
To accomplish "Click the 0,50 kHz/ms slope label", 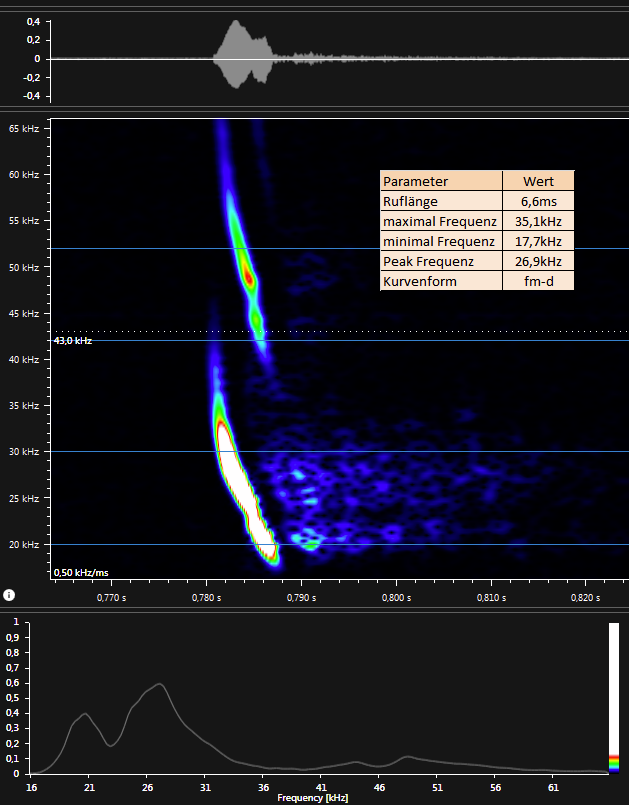I will point(80,572).
